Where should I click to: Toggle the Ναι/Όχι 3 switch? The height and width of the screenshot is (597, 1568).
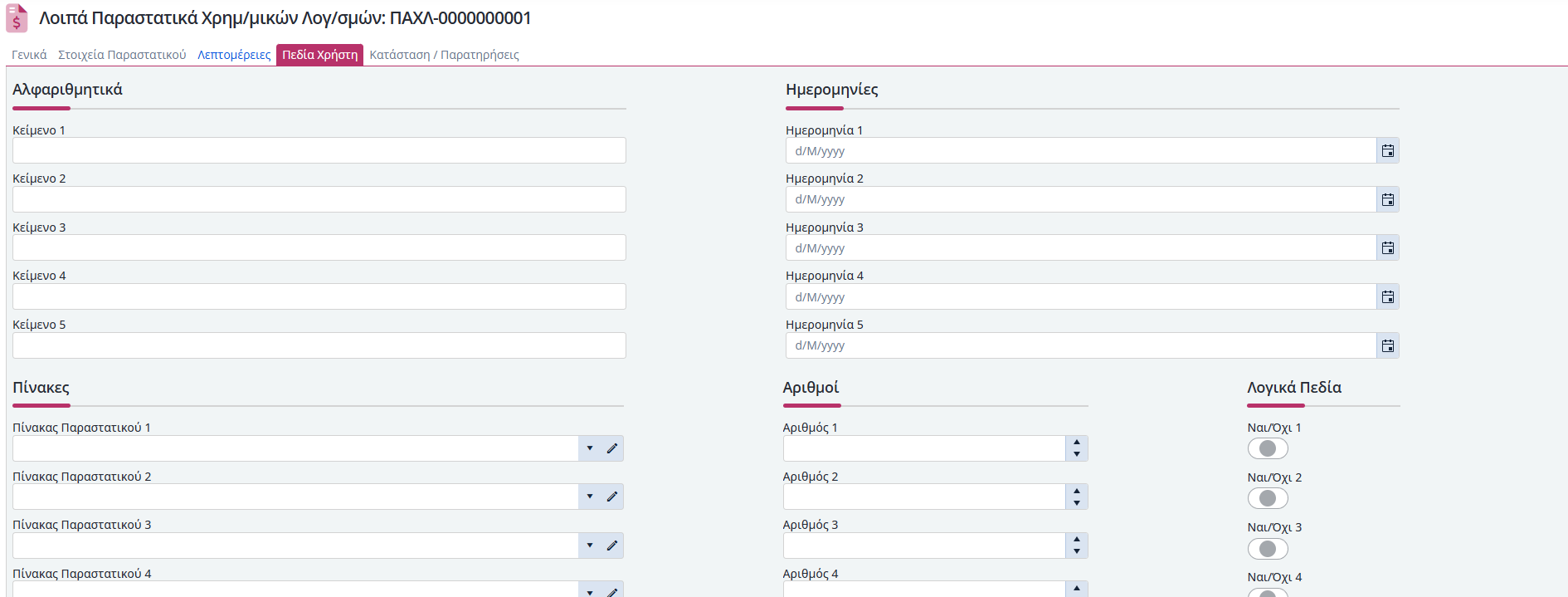[1268, 549]
